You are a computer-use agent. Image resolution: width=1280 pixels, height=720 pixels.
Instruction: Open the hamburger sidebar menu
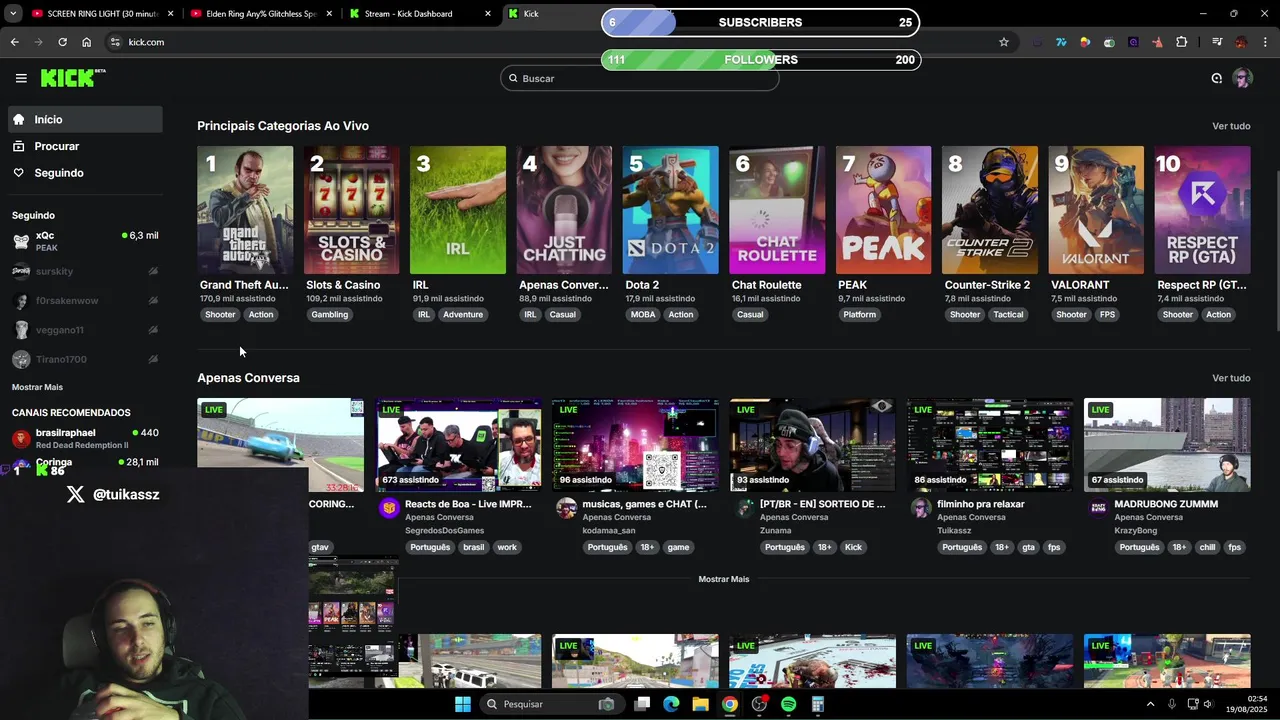tap(21, 78)
